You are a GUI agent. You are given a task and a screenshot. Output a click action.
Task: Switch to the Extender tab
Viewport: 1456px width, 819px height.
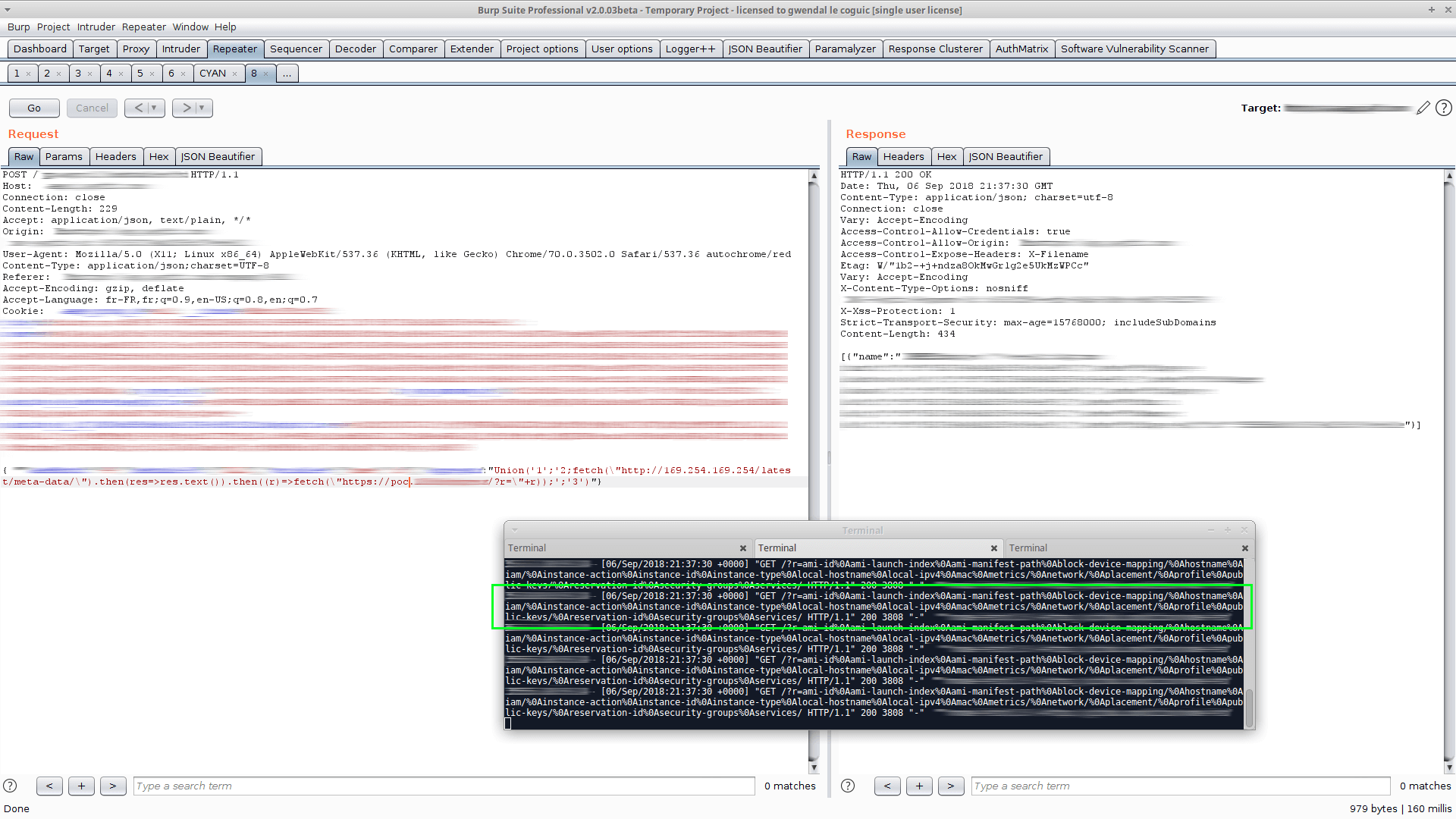pos(472,49)
